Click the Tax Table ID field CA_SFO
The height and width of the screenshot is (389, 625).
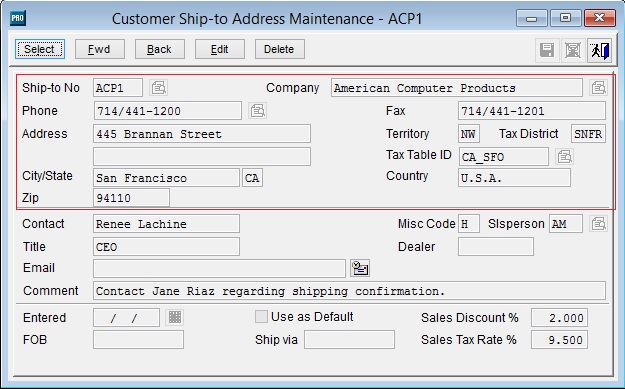click(504, 157)
